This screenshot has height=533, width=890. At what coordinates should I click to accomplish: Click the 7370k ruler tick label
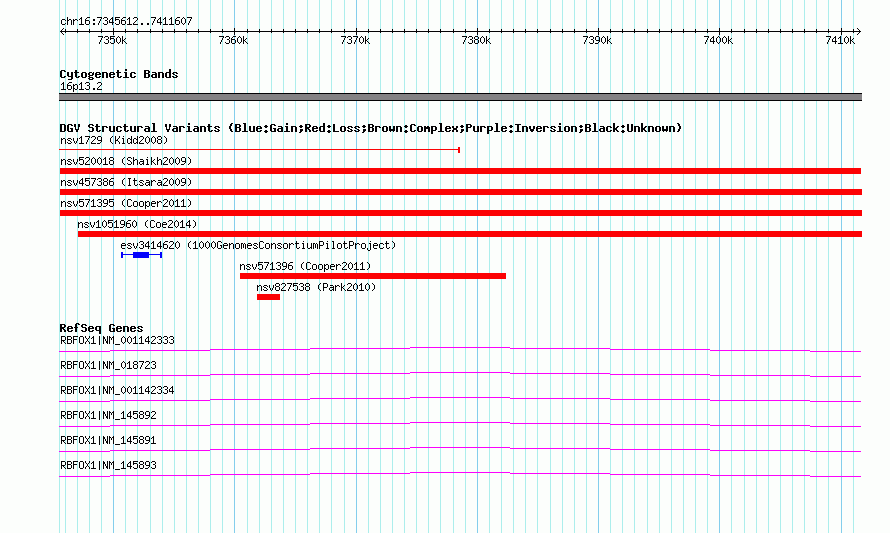click(x=355, y=40)
